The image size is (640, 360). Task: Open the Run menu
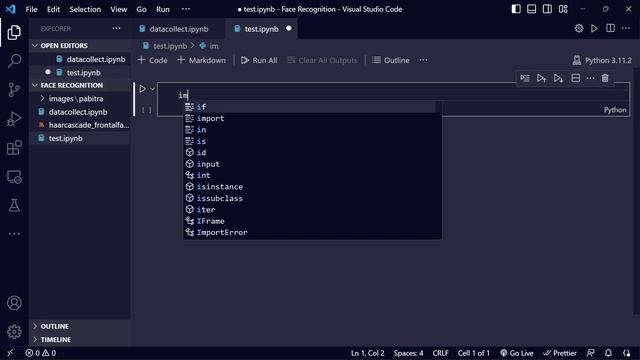162,9
